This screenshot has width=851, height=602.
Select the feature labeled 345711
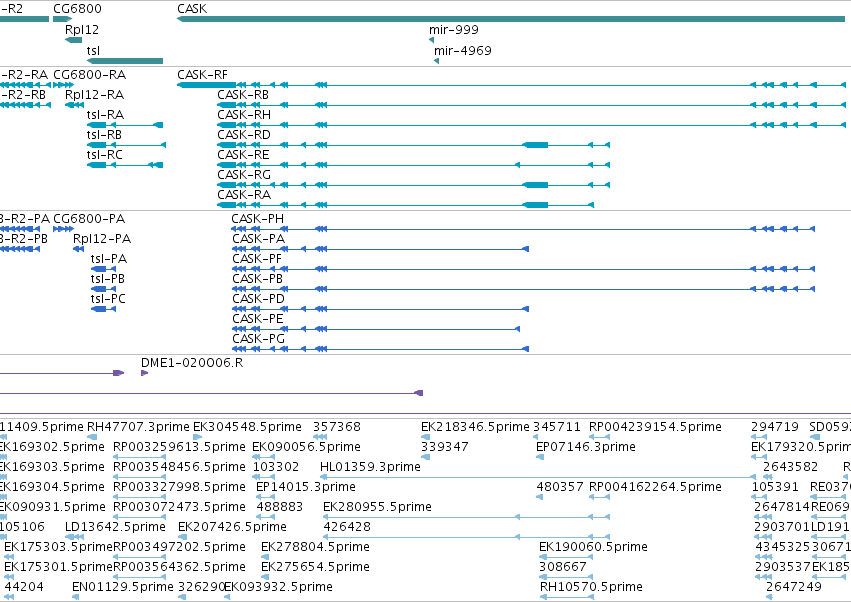click(536, 437)
